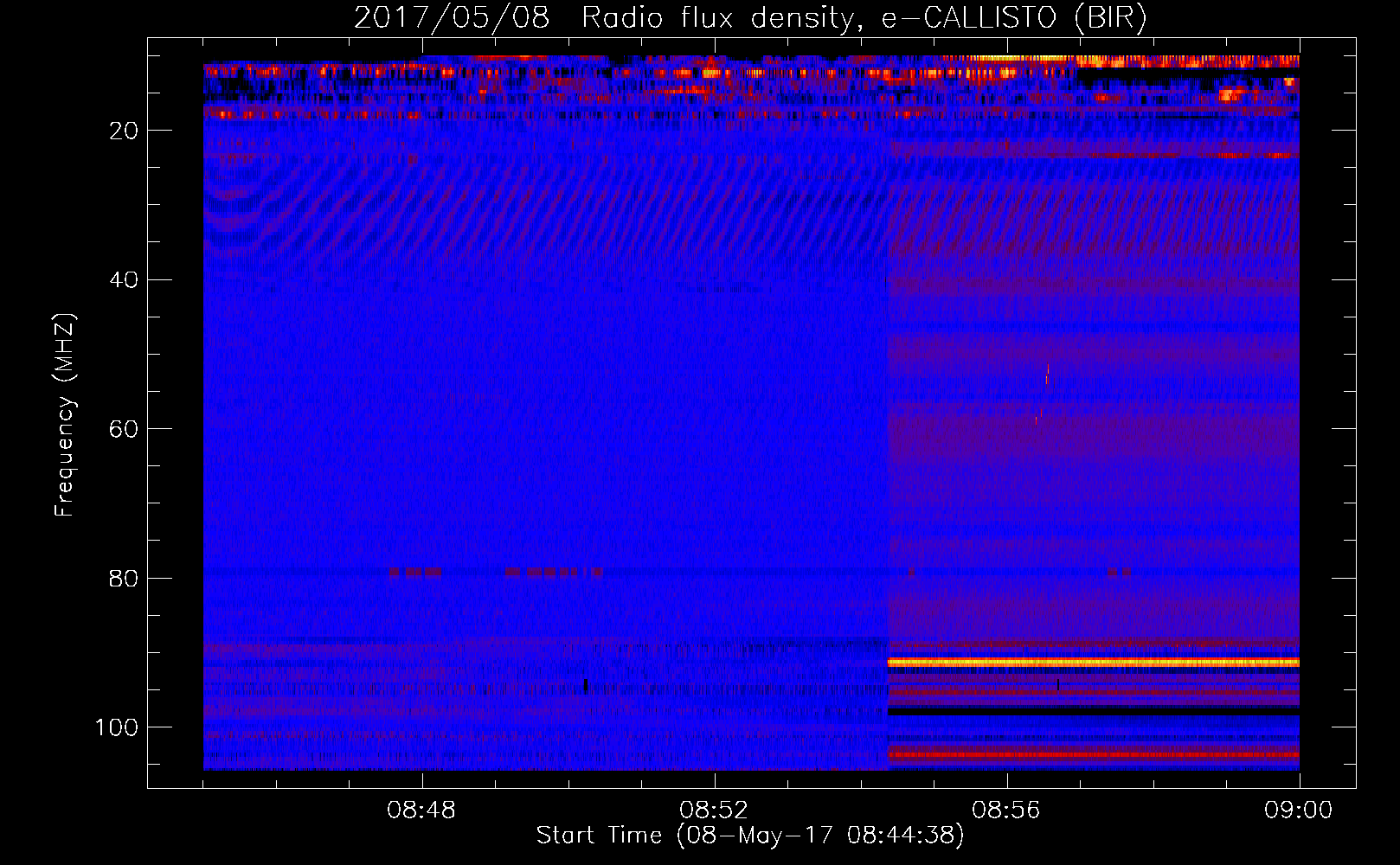Image resolution: width=1400 pixels, height=865 pixels.
Task: Click the 'Frequency (MHZ)' axis label
Action: click(x=65, y=414)
